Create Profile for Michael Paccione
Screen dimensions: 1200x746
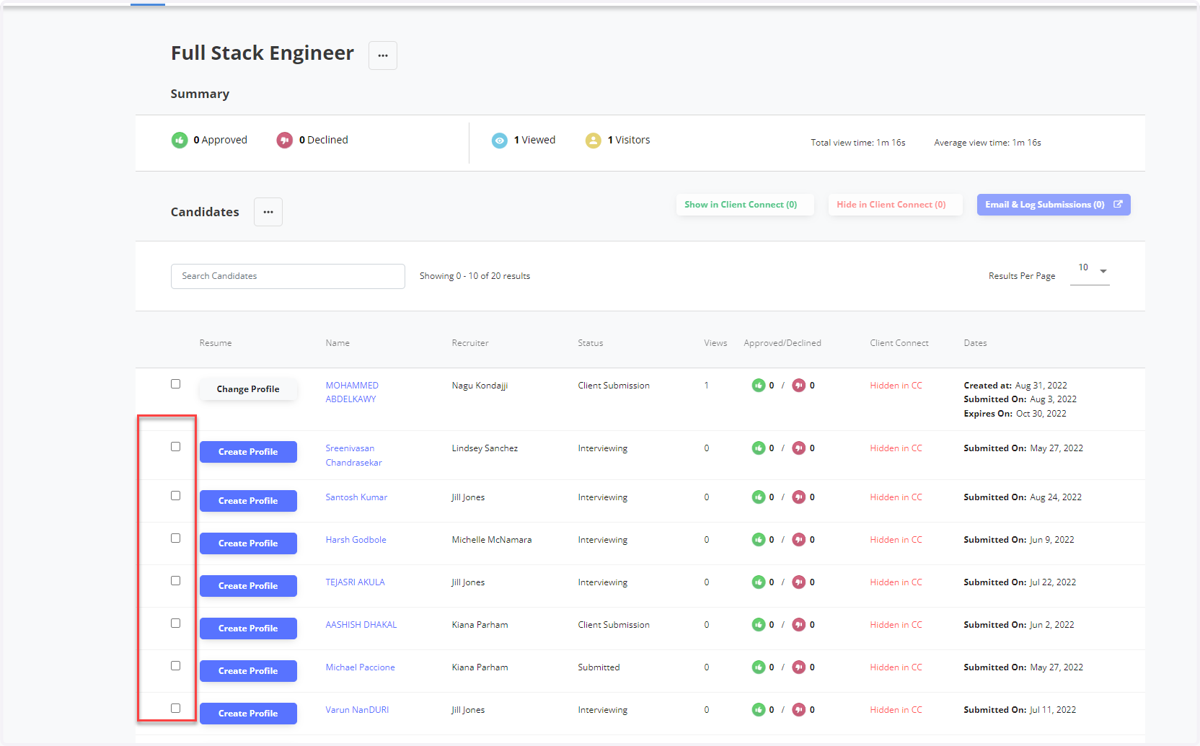[x=248, y=671]
